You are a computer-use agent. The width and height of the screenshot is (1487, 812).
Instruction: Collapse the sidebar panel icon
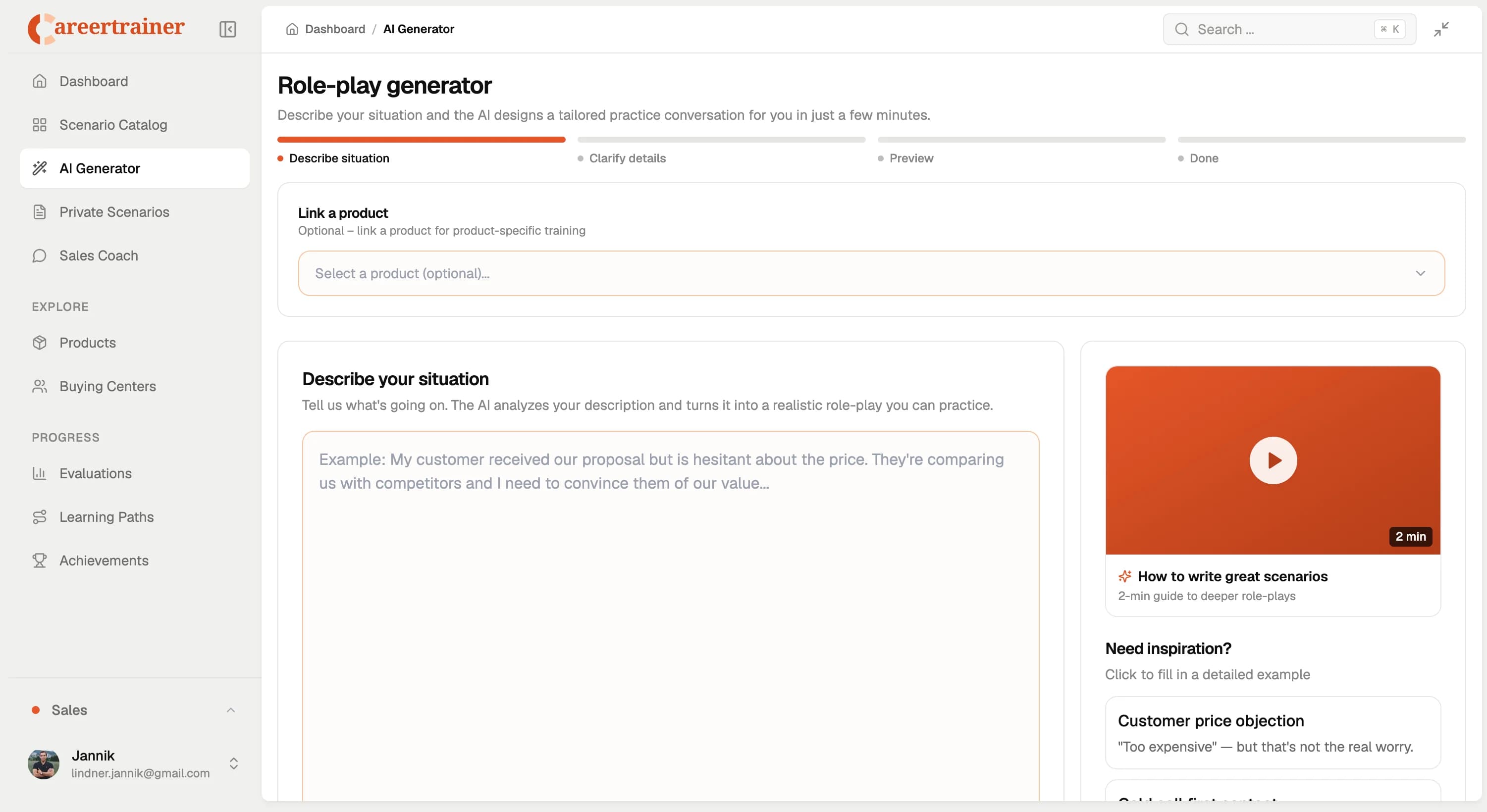227,29
